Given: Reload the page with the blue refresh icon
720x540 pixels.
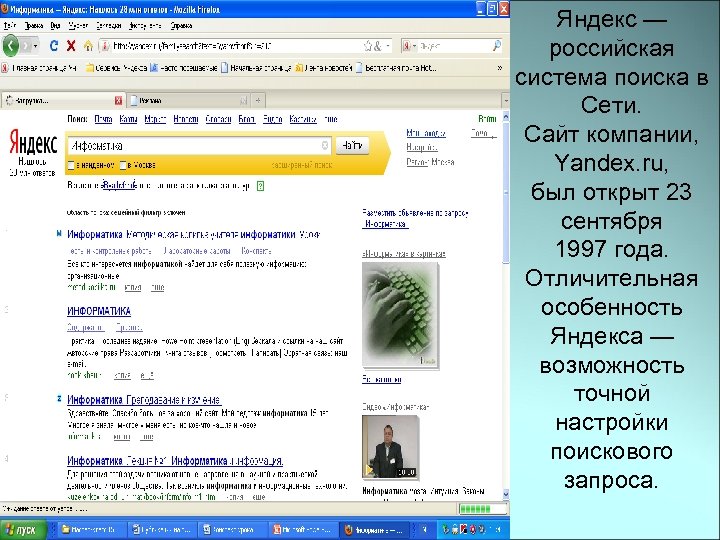Looking at the screenshot, I should click(x=53, y=46).
